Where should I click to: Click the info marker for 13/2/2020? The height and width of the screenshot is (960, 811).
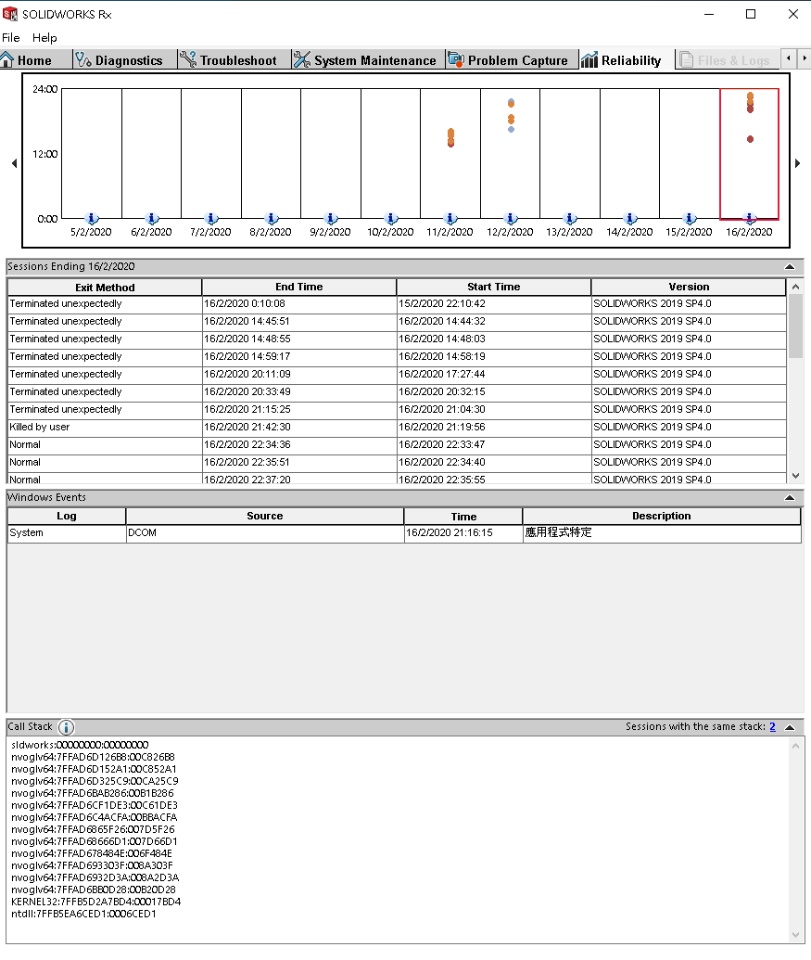click(570, 218)
